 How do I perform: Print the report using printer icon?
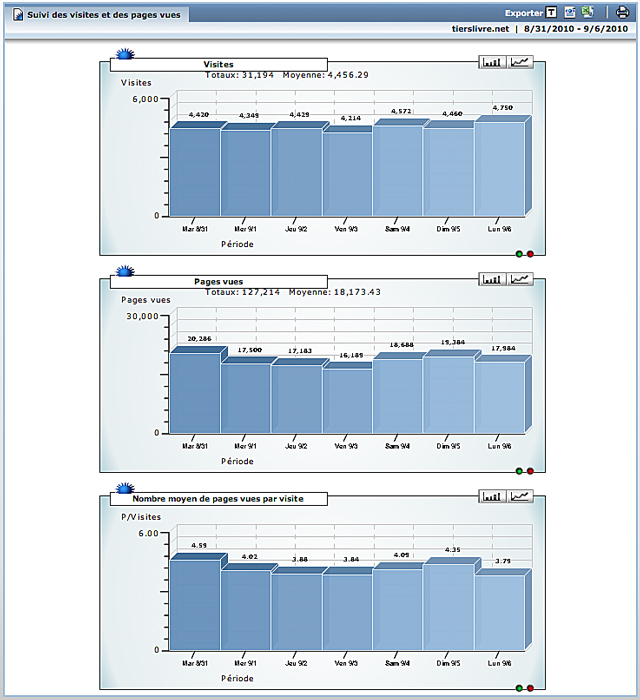622,13
